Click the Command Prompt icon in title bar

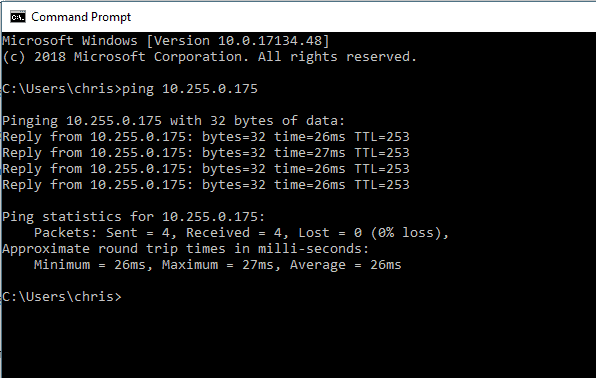coord(18,17)
